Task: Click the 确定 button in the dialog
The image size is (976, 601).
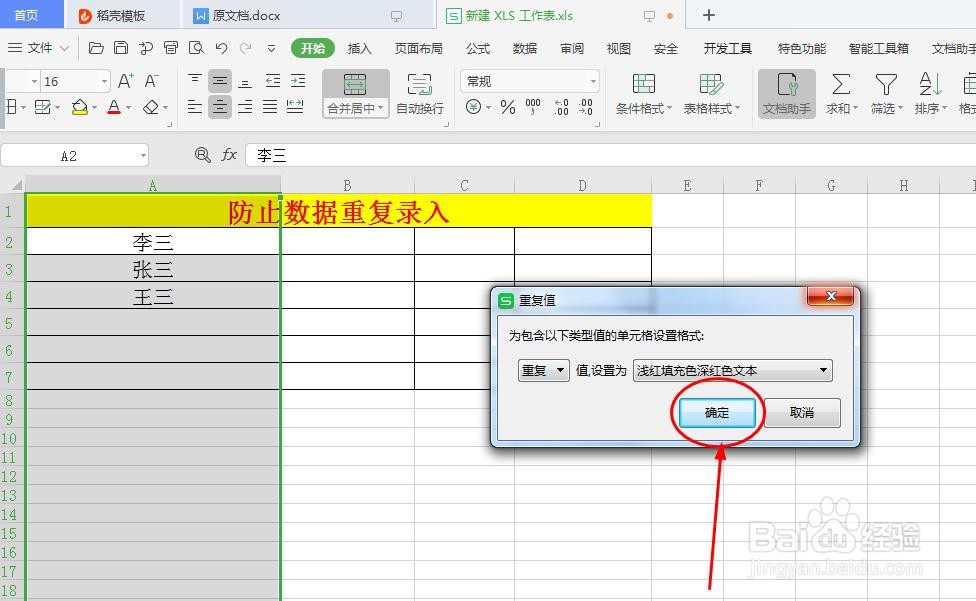Action: 716,413
